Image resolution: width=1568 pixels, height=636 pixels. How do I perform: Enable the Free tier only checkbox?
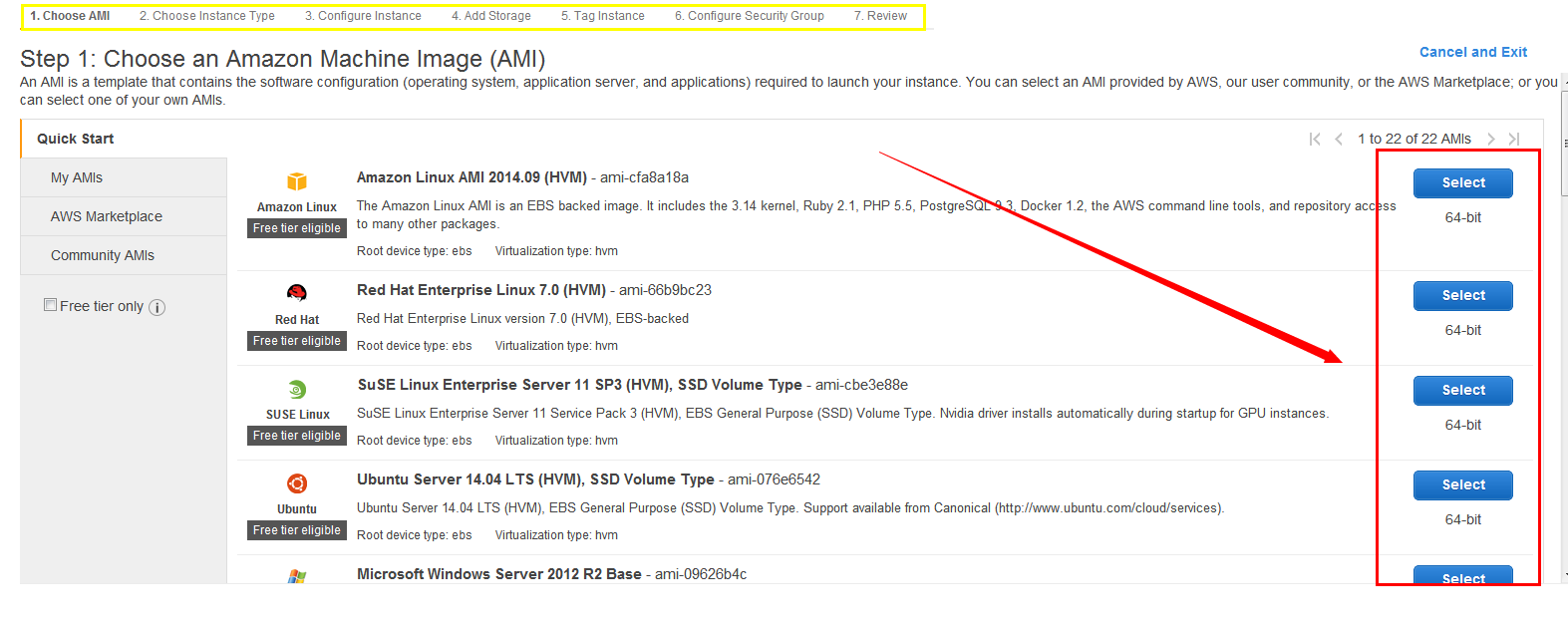[50, 305]
